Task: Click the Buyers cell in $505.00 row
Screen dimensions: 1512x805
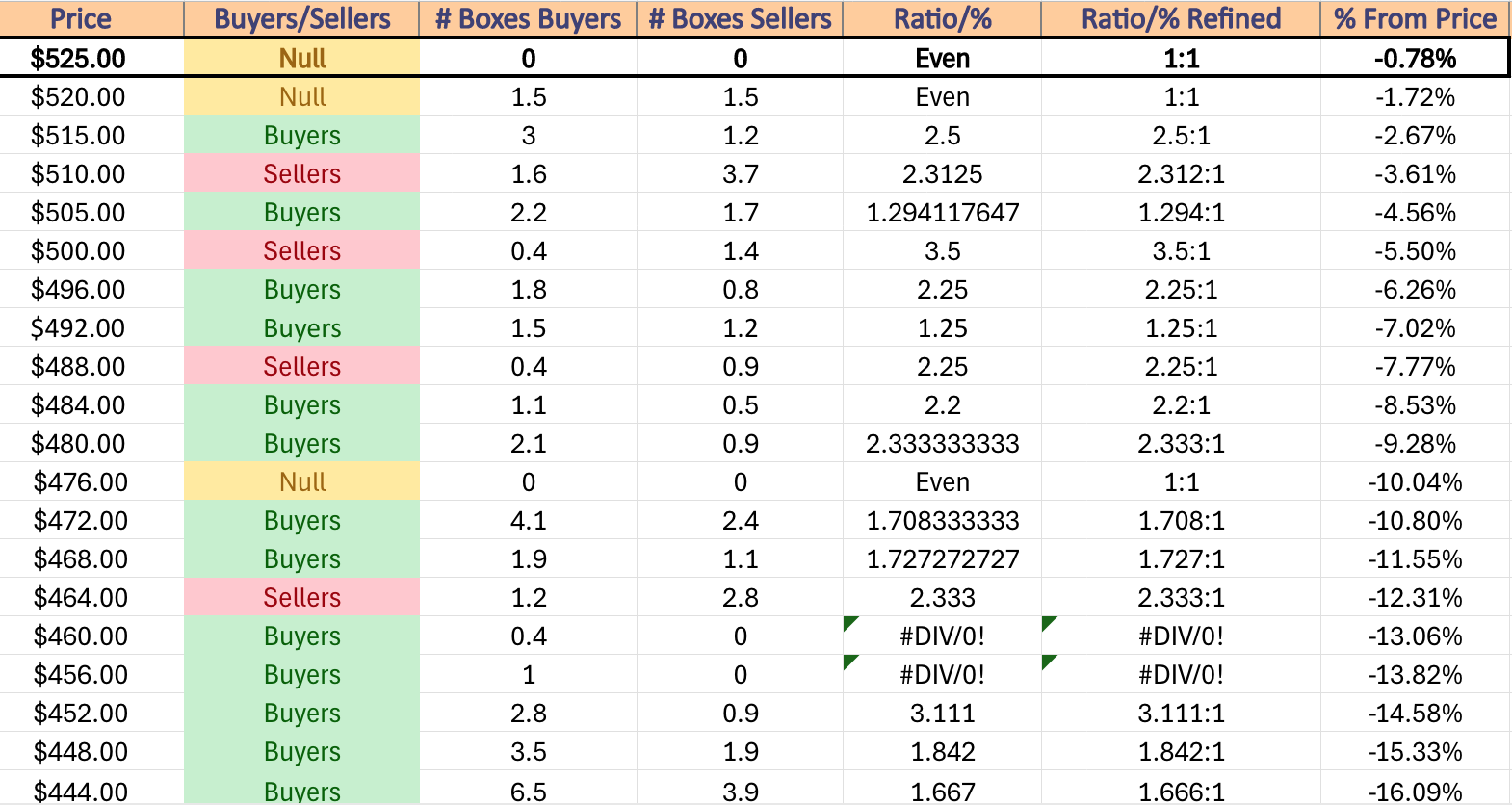Action: pyautogui.click(x=301, y=212)
